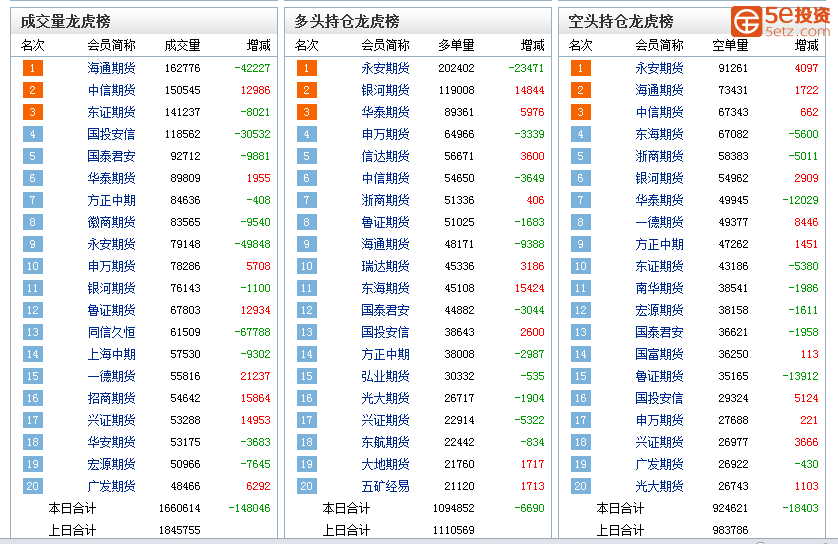Viewport: 838px width, 544px height.
Task: Click short position value 91261
Action: pos(733,68)
